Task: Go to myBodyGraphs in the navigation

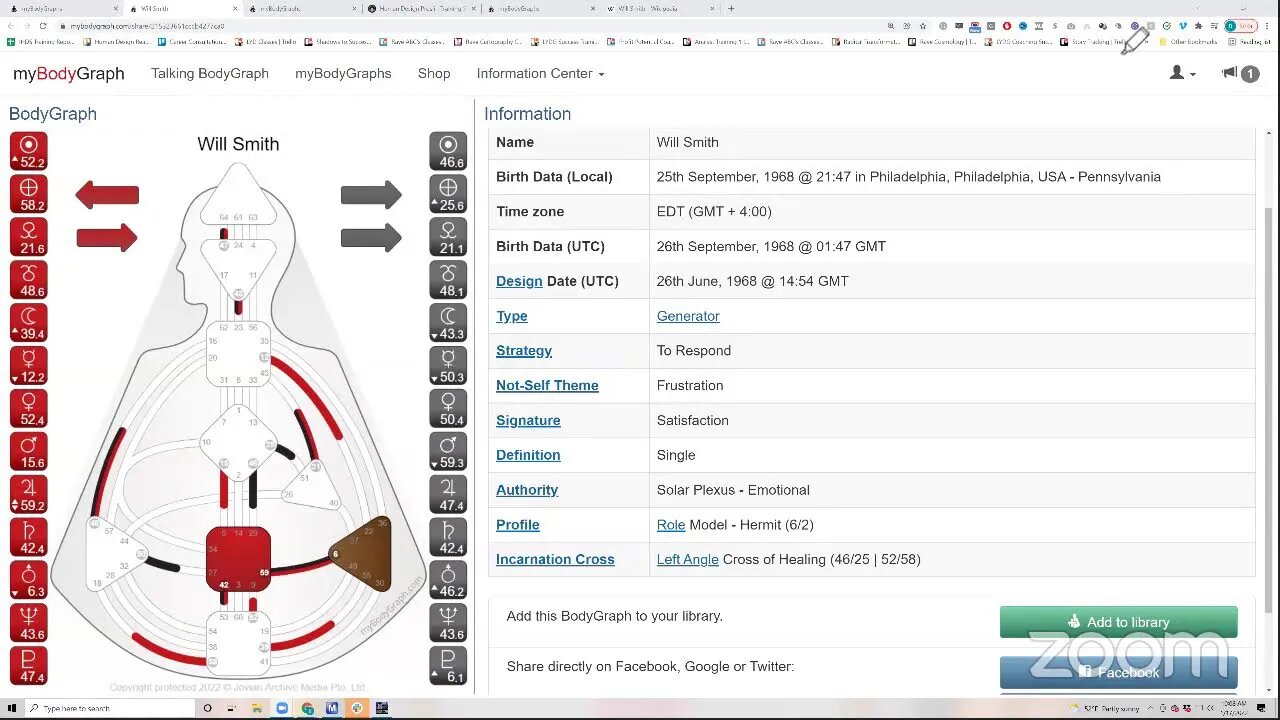Action: pyautogui.click(x=343, y=73)
